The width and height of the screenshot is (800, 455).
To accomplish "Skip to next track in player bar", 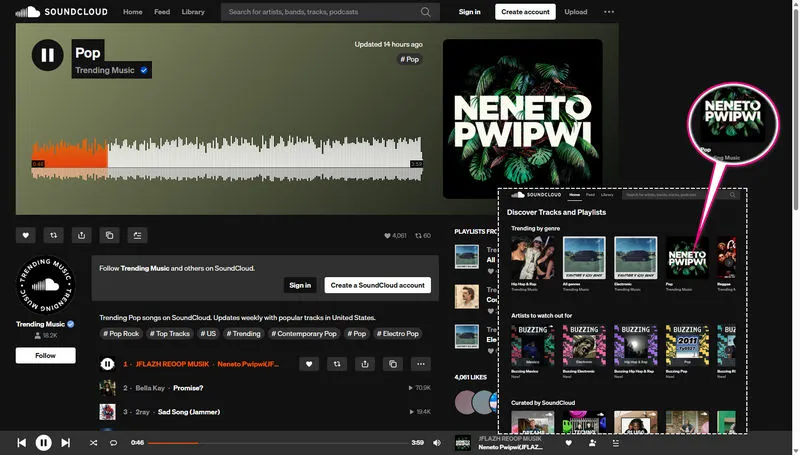I will [66, 443].
